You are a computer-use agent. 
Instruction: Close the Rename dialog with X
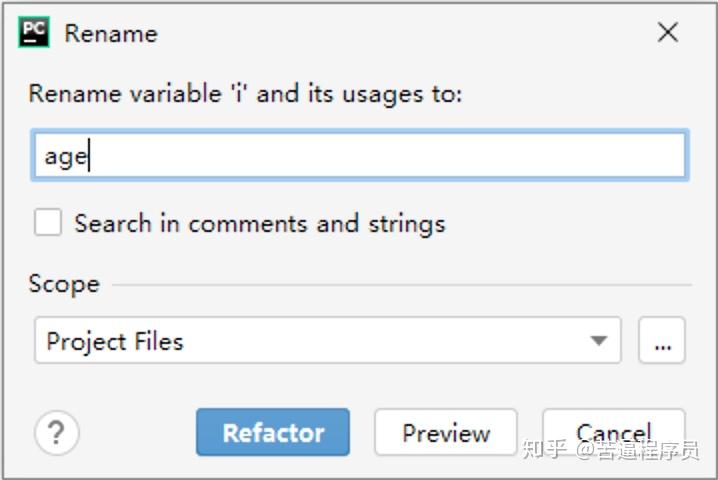pos(668,33)
